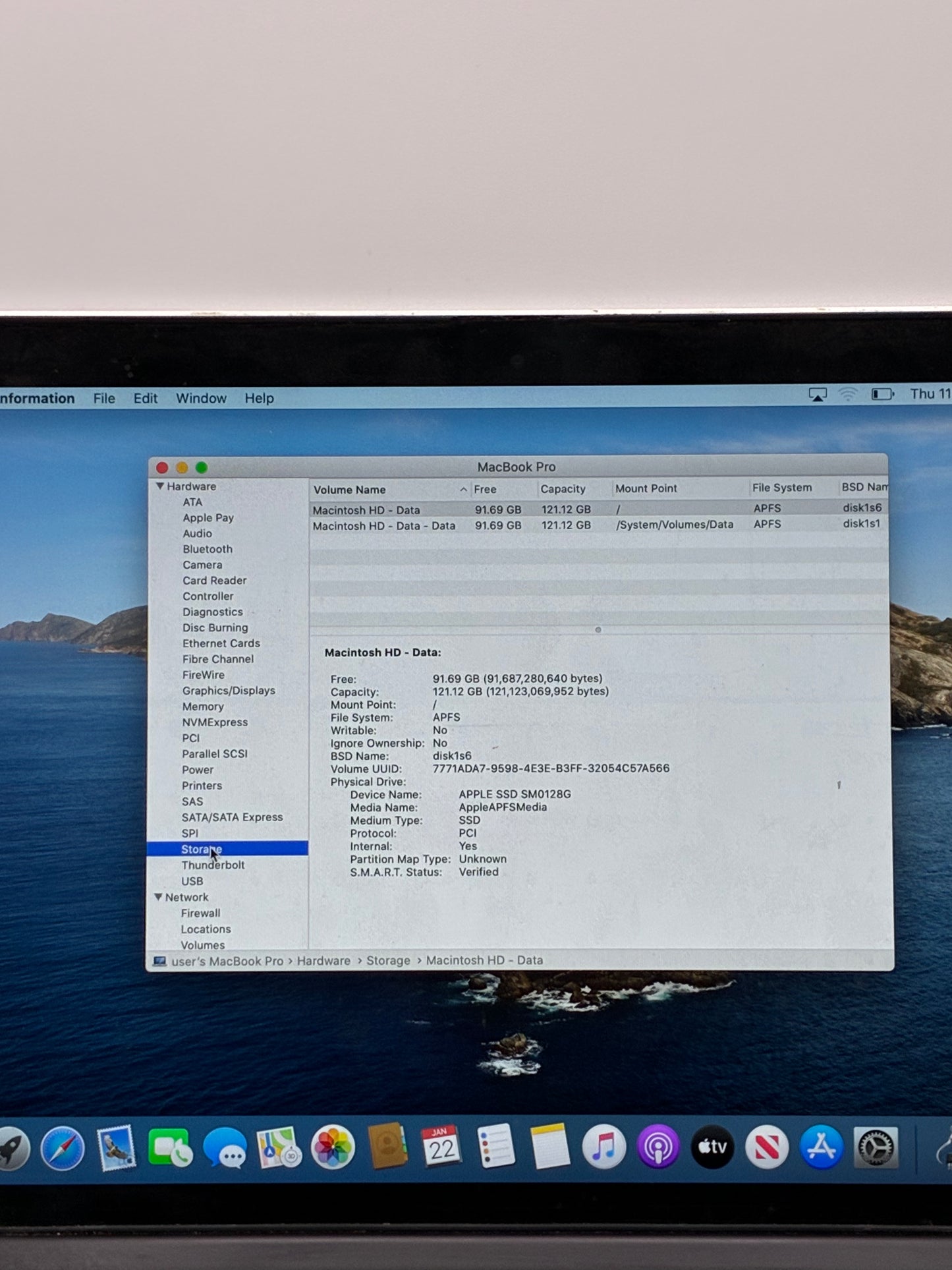
Task: Collapse the Network section triangle
Action: (158, 897)
